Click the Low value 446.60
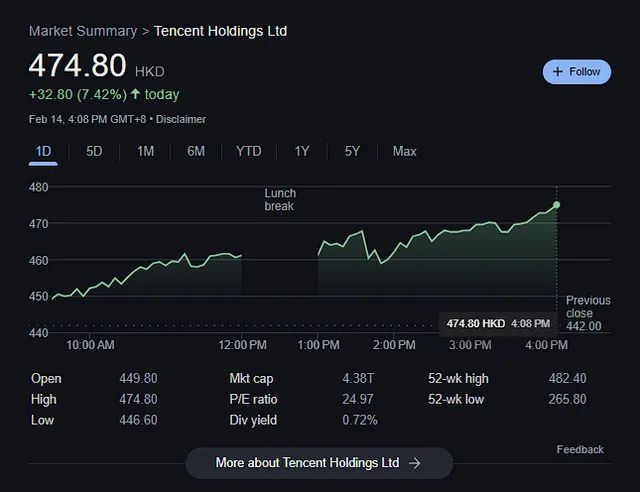Viewport: 640px width, 492px height. (138, 420)
